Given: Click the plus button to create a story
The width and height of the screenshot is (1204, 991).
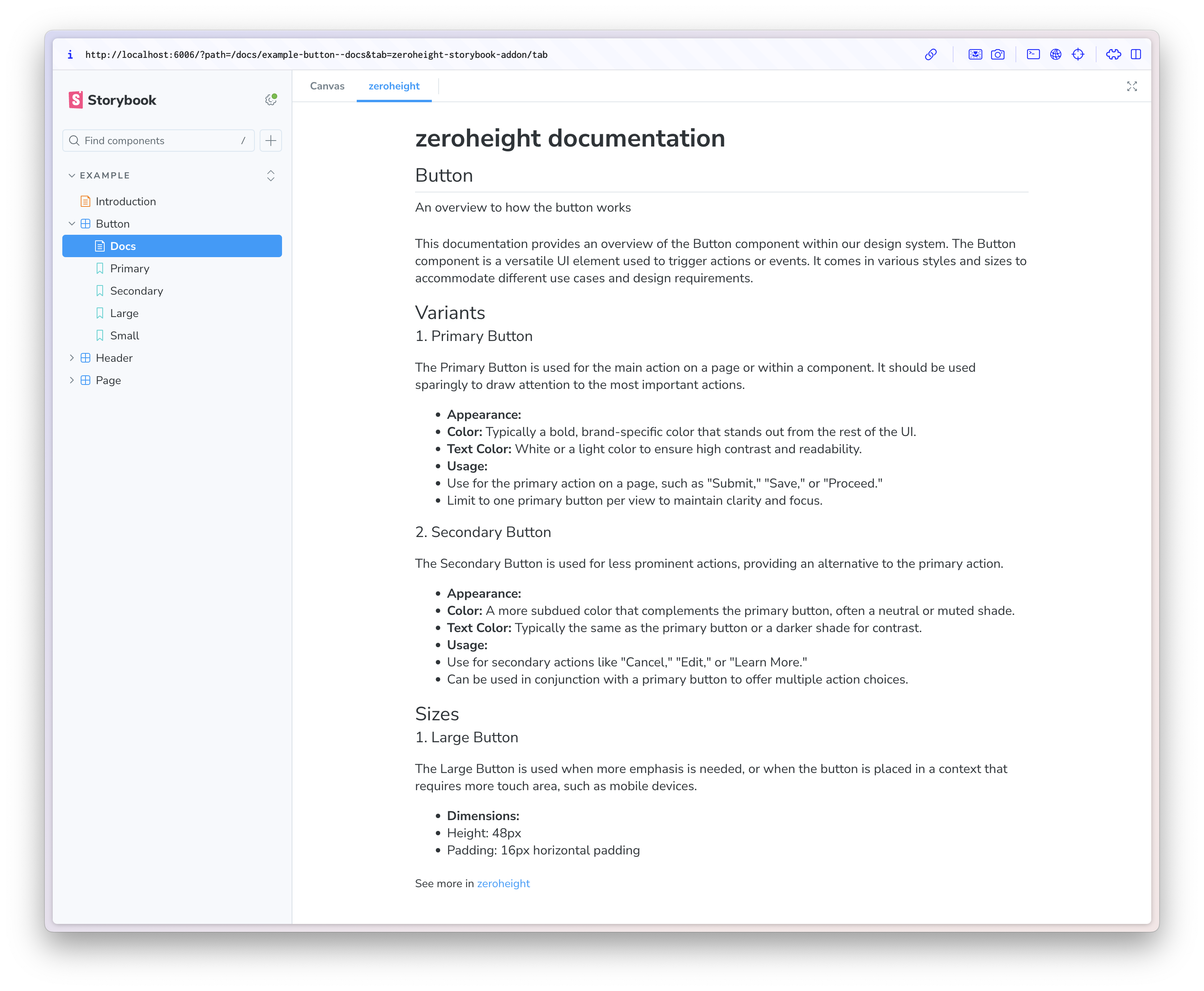Looking at the screenshot, I should 270,141.
